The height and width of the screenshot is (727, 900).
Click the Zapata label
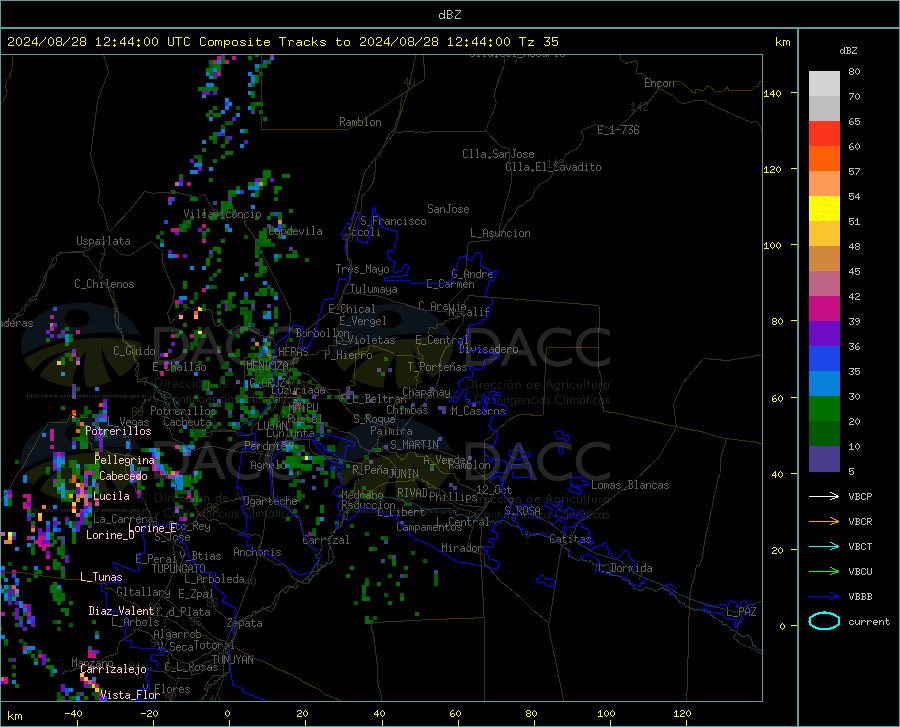(245, 623)
